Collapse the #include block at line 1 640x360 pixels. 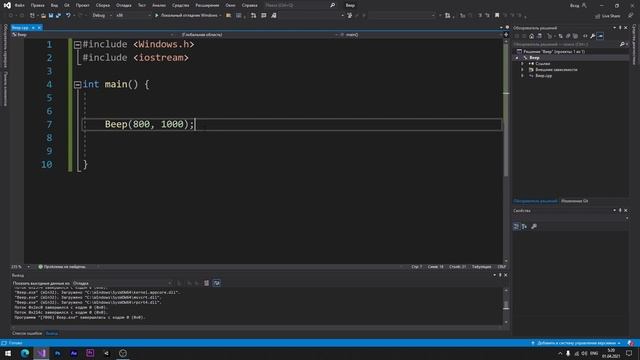click(77, 45)
